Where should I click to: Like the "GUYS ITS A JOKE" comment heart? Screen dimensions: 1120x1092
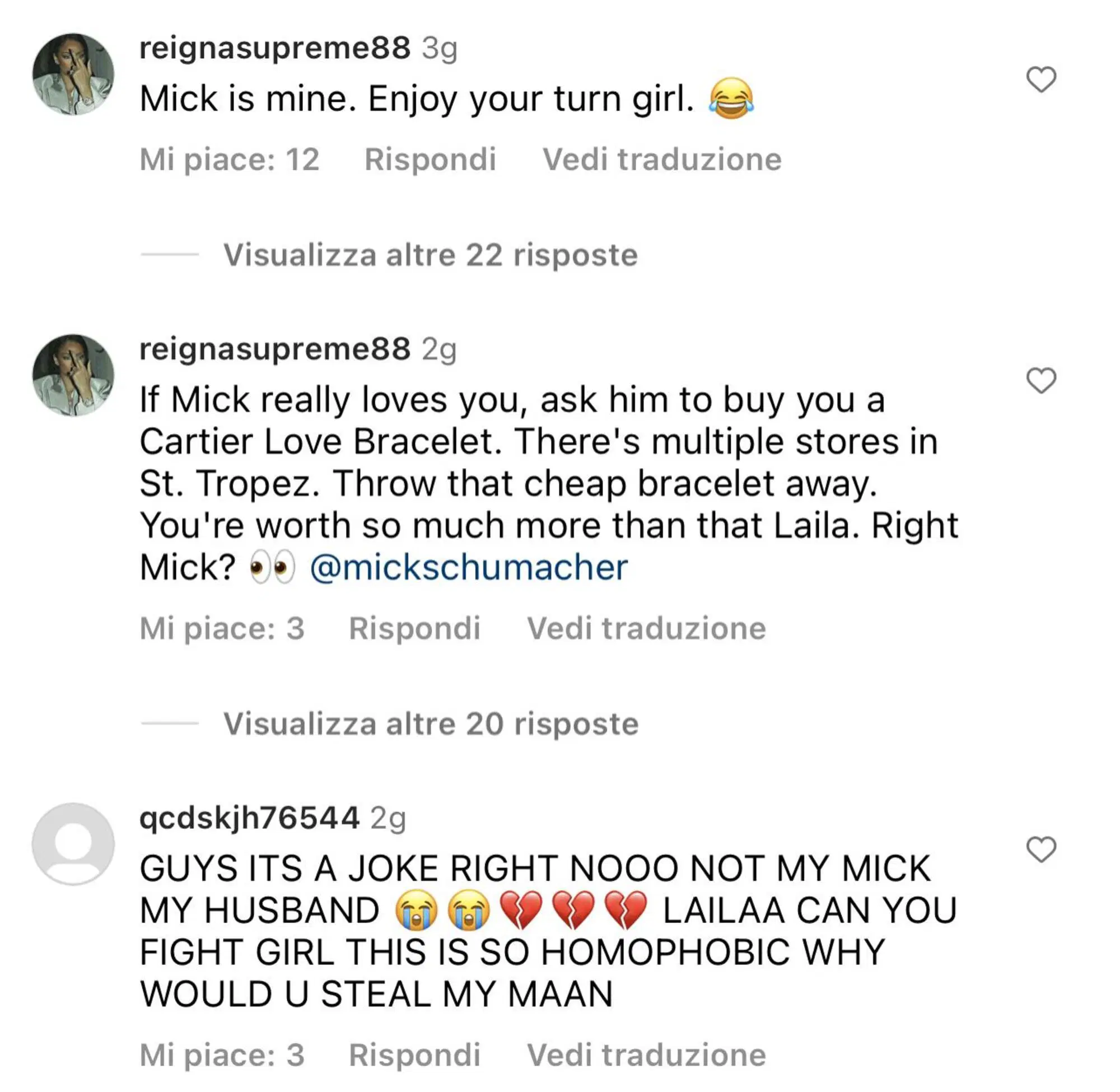[1040, 850]
